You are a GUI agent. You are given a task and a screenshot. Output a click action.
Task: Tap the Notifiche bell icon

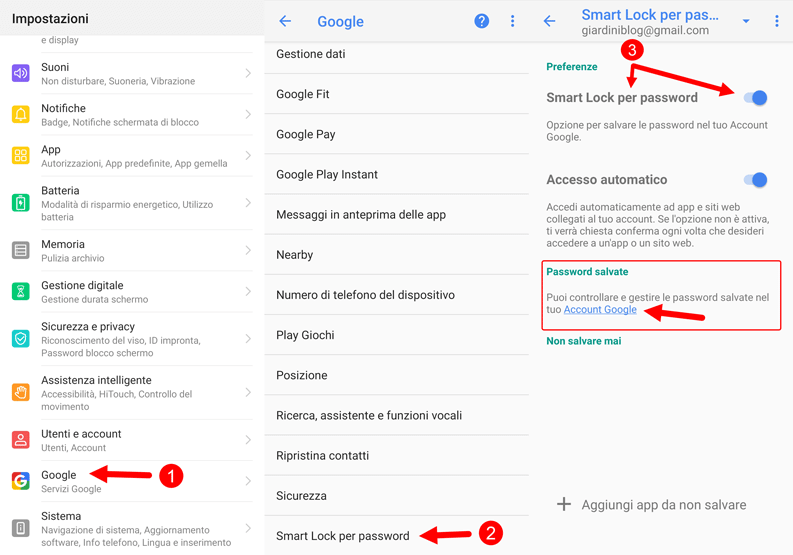click(21, 115)
